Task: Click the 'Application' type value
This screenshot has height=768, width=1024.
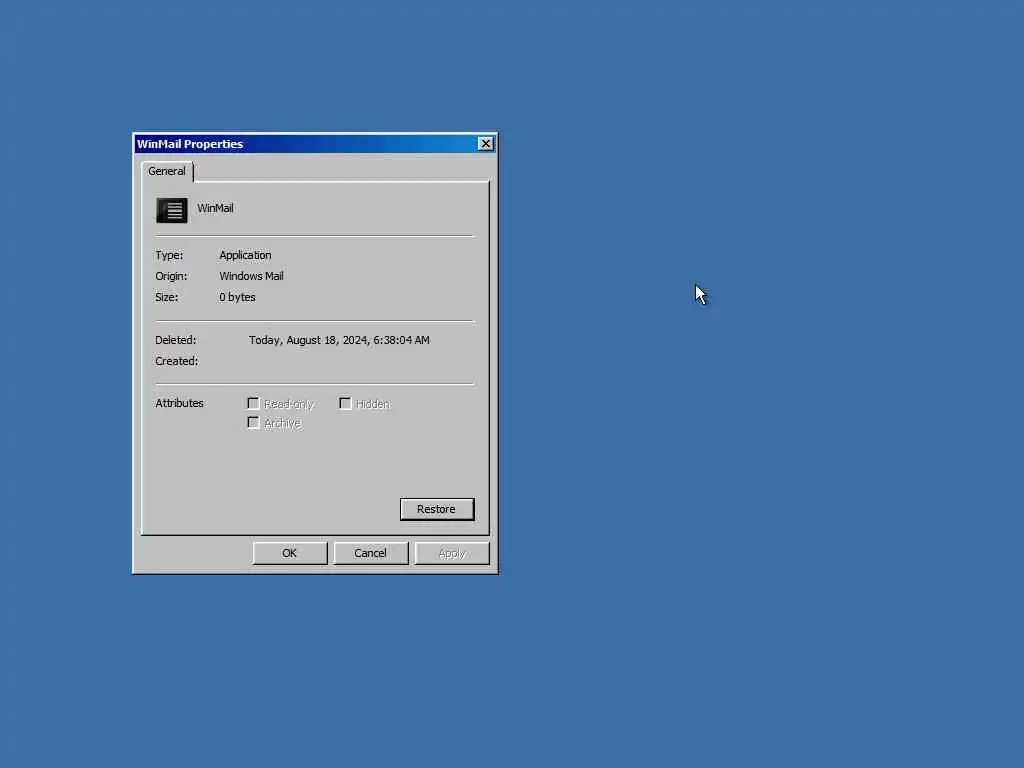Action: pos(245,255)
